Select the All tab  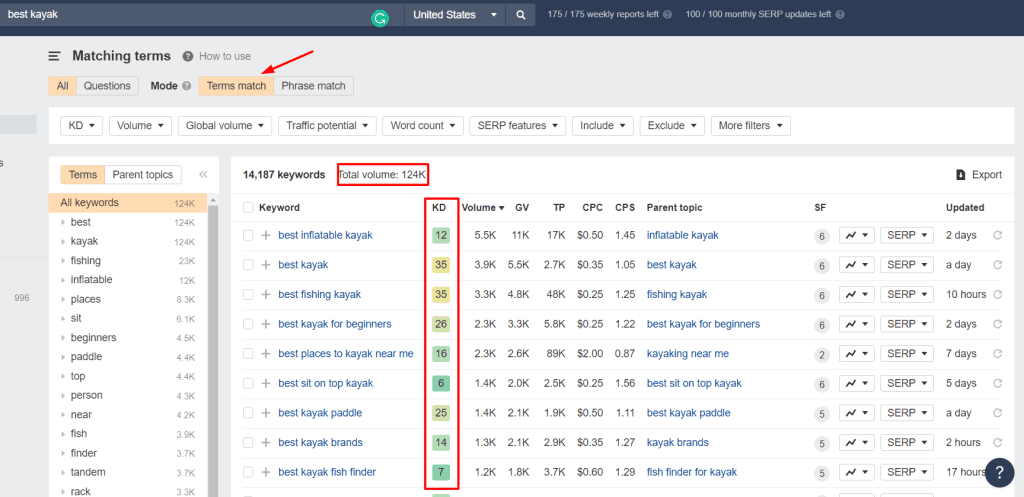(63, 86)
